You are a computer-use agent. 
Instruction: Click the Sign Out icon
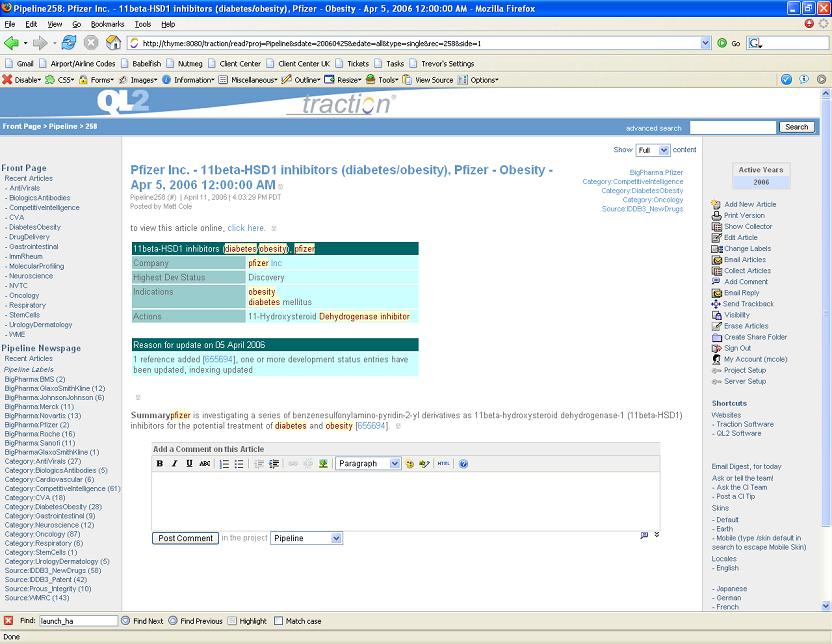(x=716, y=349)
